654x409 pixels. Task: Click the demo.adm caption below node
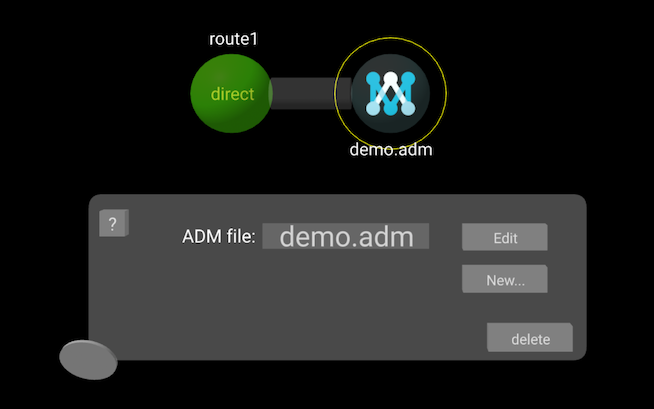390,151
